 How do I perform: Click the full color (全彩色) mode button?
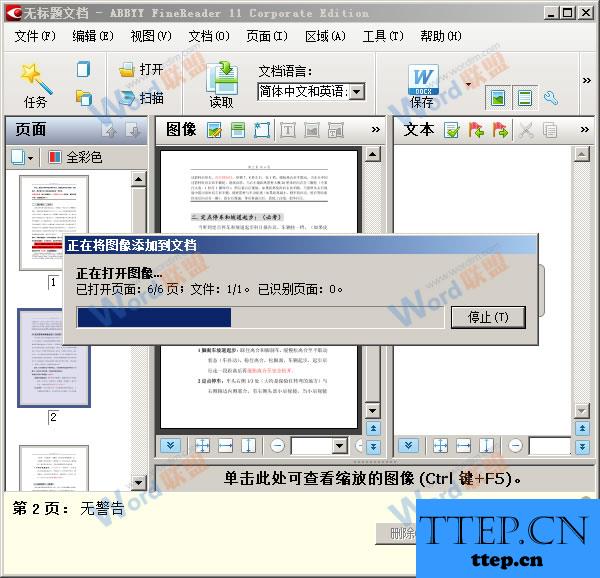coord(75,157)
